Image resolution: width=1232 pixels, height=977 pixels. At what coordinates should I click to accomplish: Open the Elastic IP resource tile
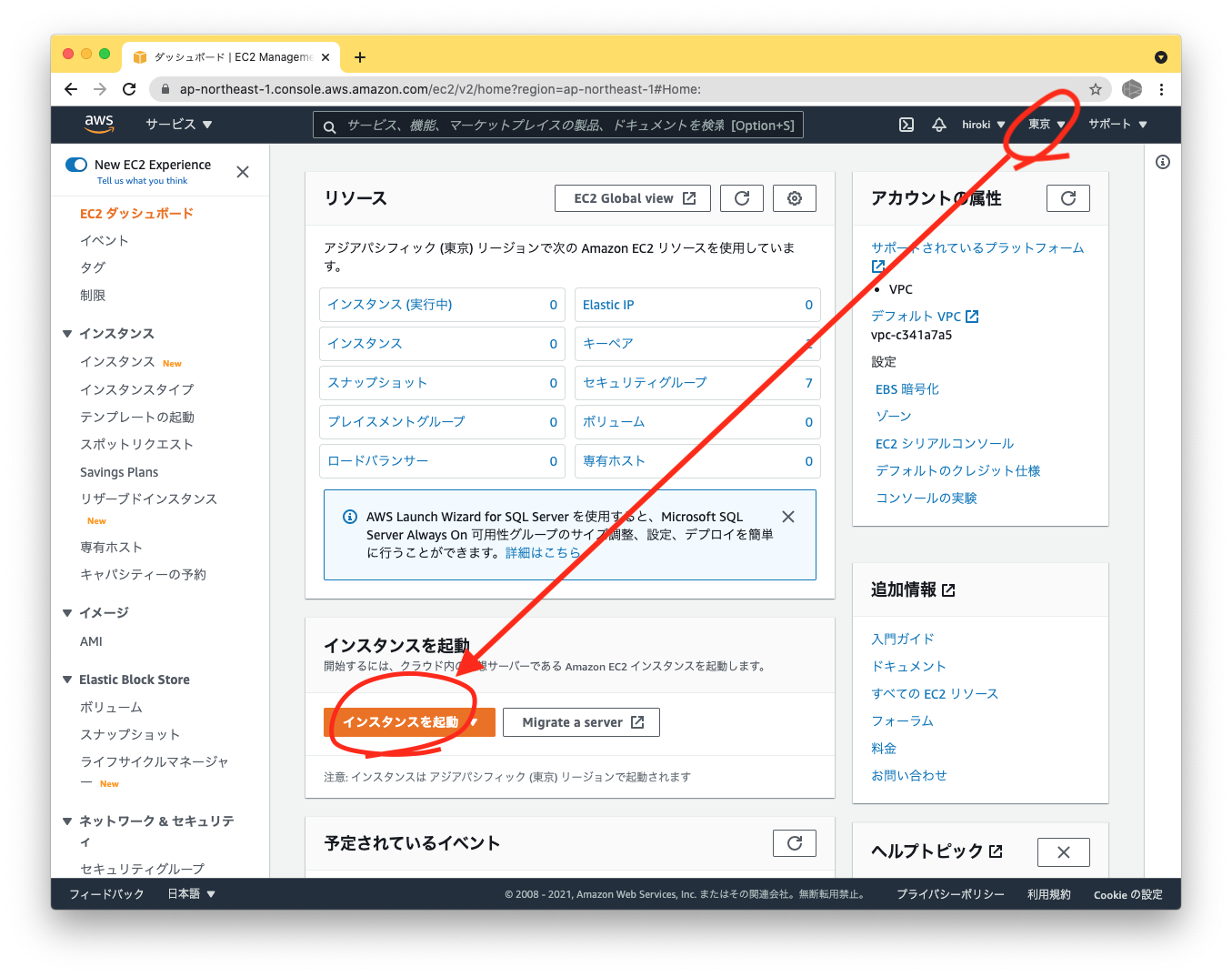pos(697,305)
